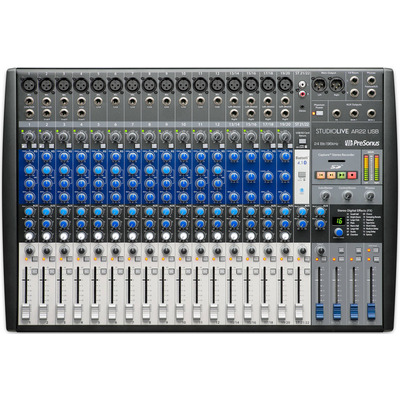The image size is (400, 400).
Task: Click the channel 19/20 gain knob
Action: point(285,136)
